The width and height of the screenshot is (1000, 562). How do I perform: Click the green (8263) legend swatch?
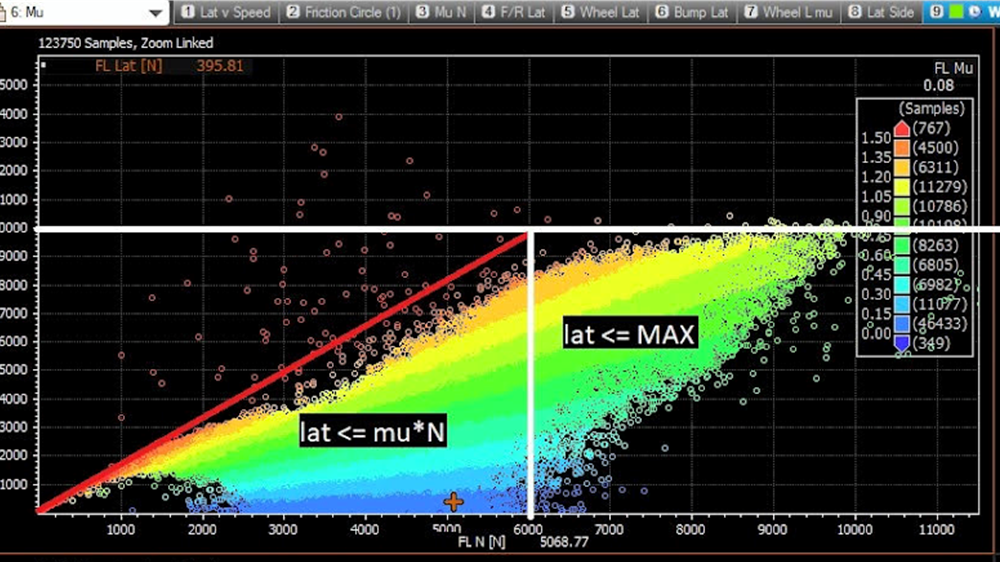[x=901, y=246]
